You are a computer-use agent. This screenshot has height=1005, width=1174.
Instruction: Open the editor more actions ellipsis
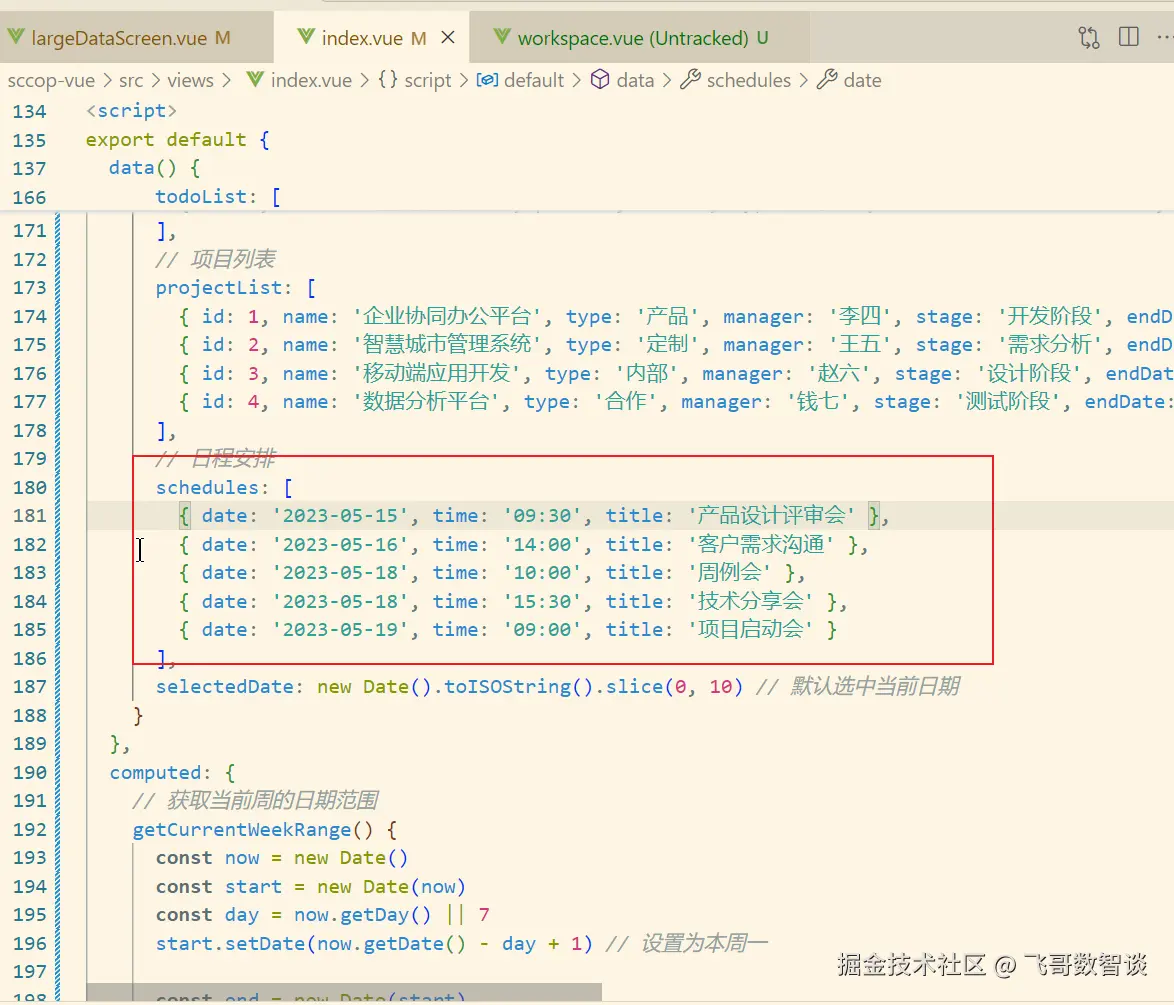(x=1165, y=37)
